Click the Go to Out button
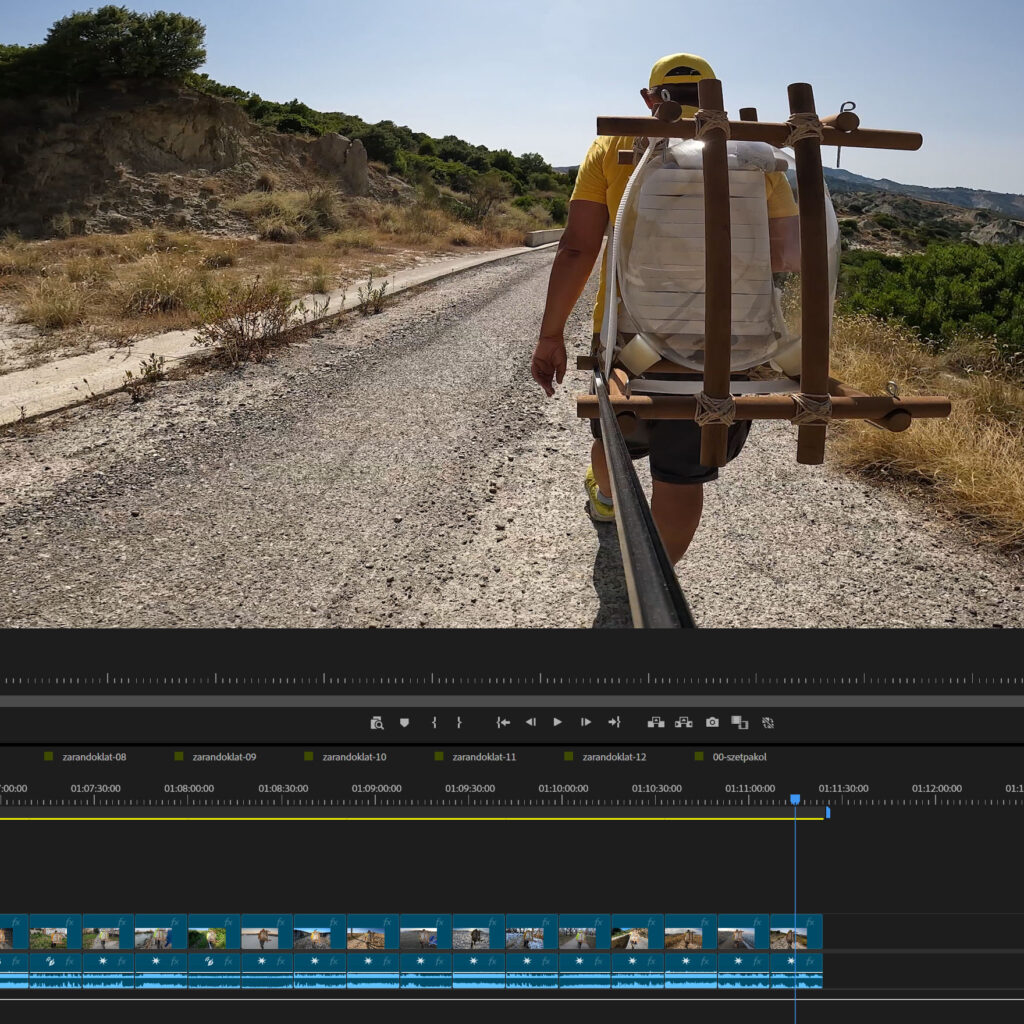The width and height of the screenshot is (1024, 1024). pyautogui.click(x=614, y=722)
